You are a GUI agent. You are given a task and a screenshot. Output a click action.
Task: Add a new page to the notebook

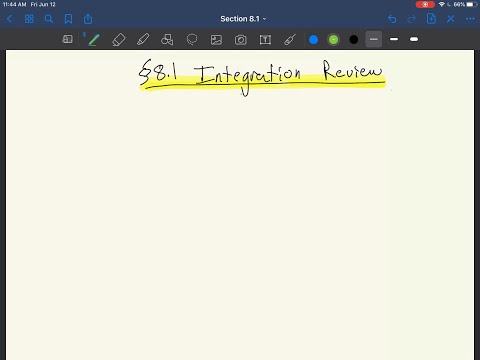pyautogui.click(x=431, y=19)
